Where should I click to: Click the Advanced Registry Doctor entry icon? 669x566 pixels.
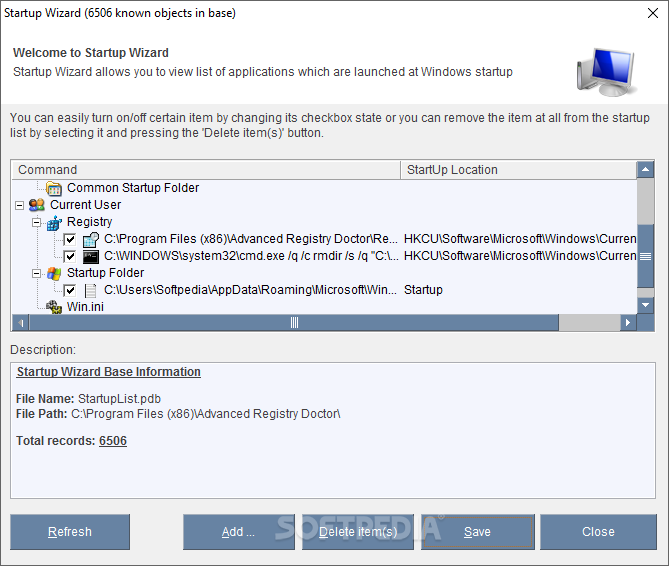91,239
